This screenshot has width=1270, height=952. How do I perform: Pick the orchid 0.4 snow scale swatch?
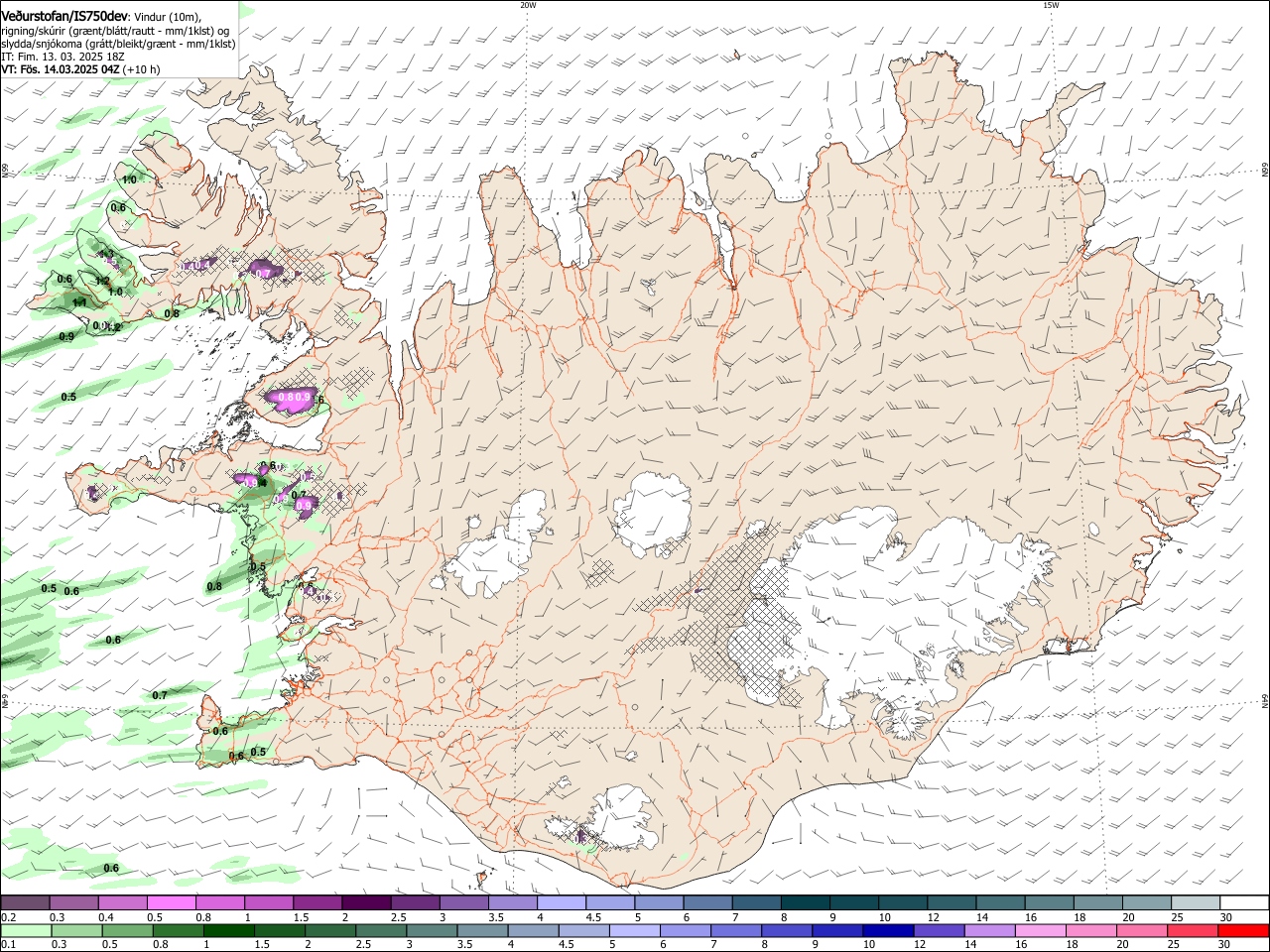coord(122,903)
